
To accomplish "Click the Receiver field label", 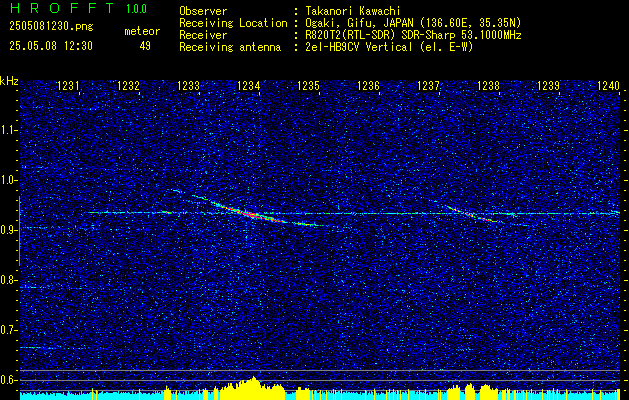I will pos(203,35).
